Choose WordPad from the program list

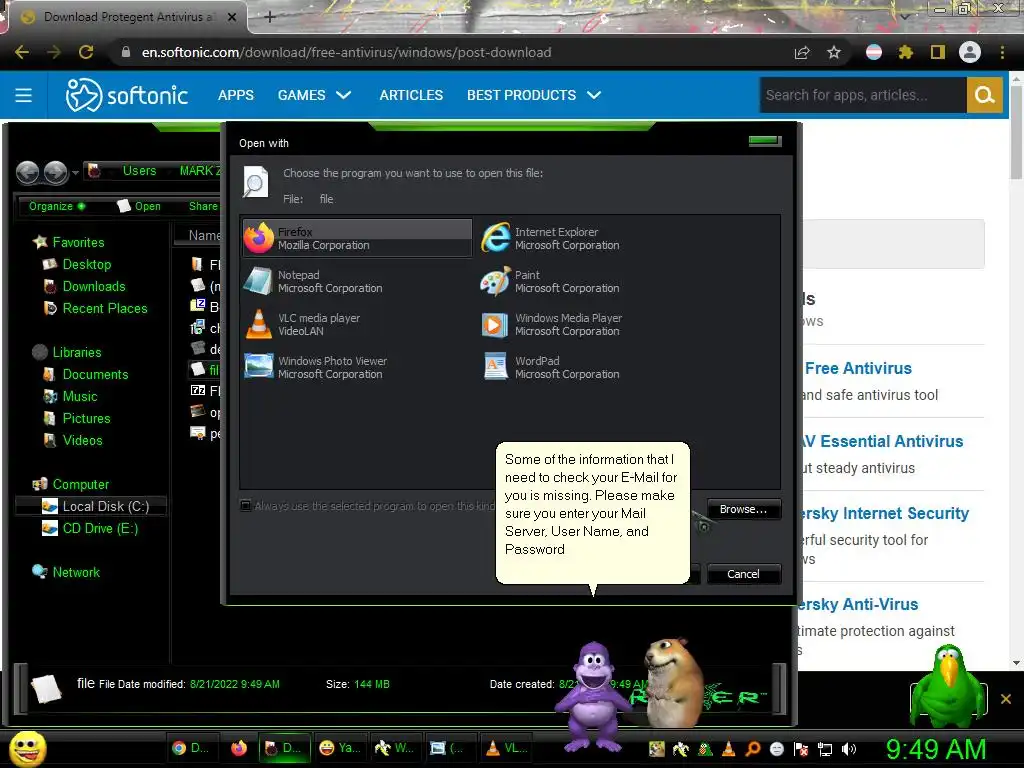pyautogui.click(x=551, y=367)
